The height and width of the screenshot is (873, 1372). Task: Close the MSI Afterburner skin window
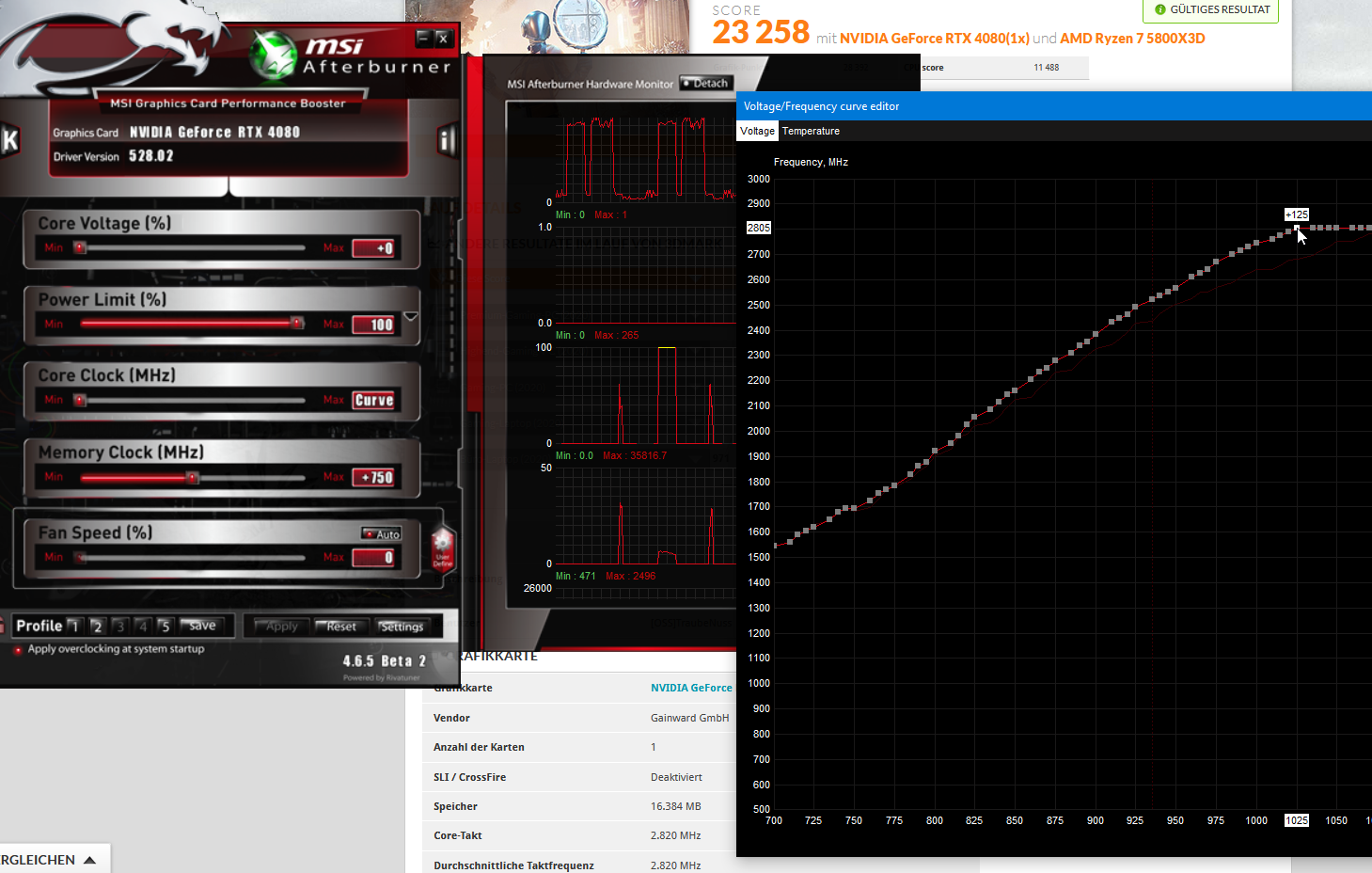point(443,38)
